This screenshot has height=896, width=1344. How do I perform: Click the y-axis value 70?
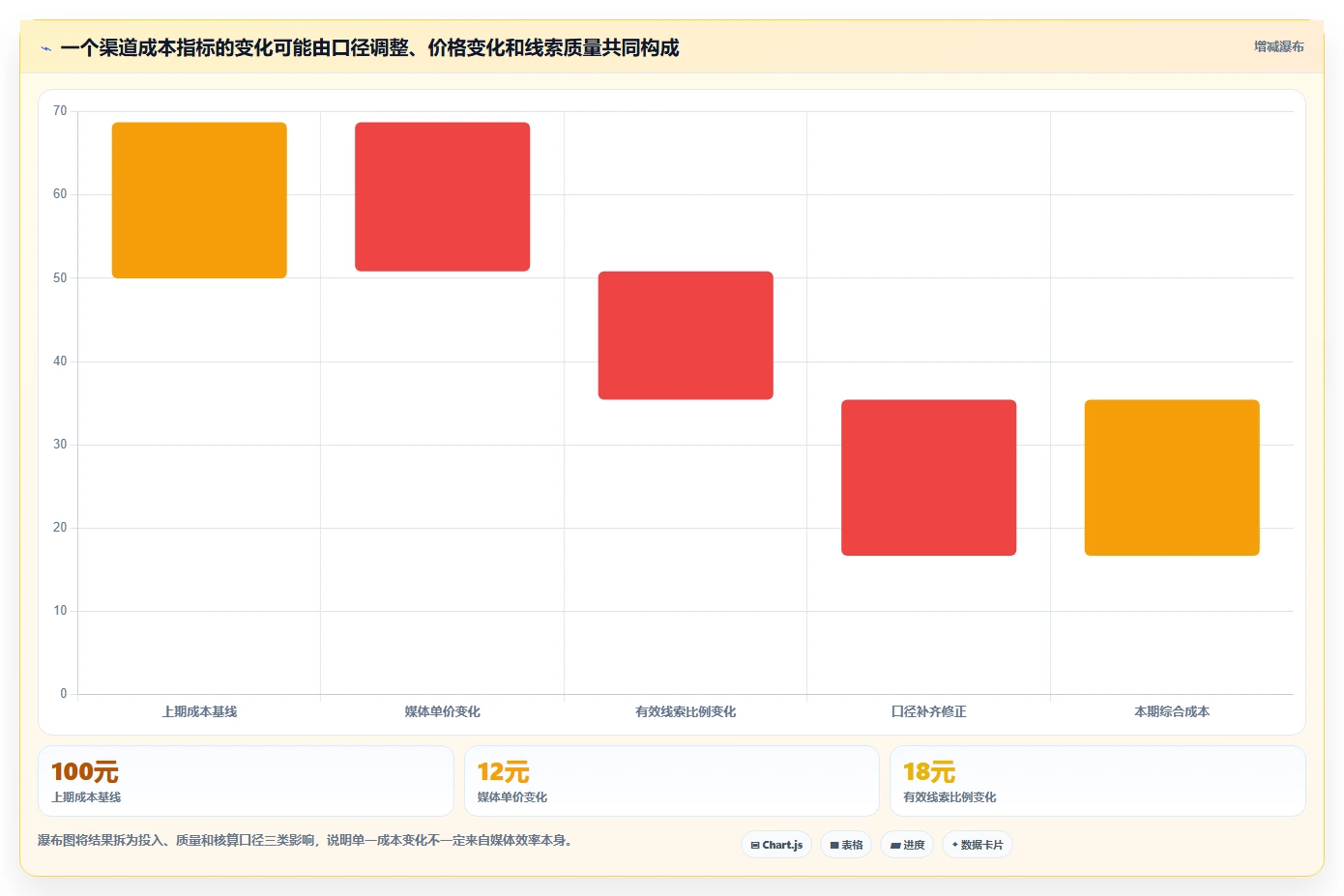pyautogui.click(x=60, y=111)
